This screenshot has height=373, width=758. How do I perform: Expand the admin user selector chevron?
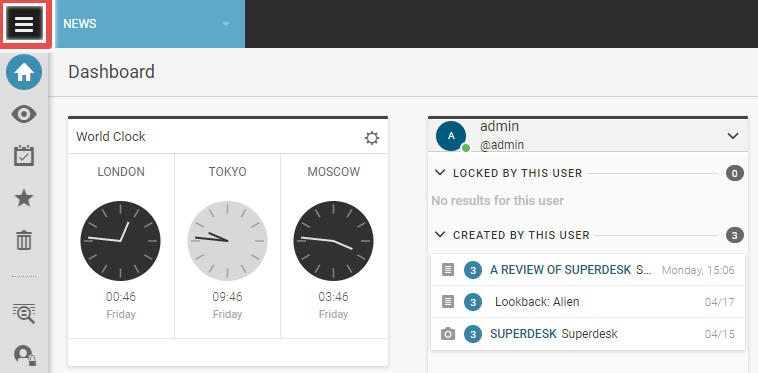pyautogui.click(x=733, y=136)
